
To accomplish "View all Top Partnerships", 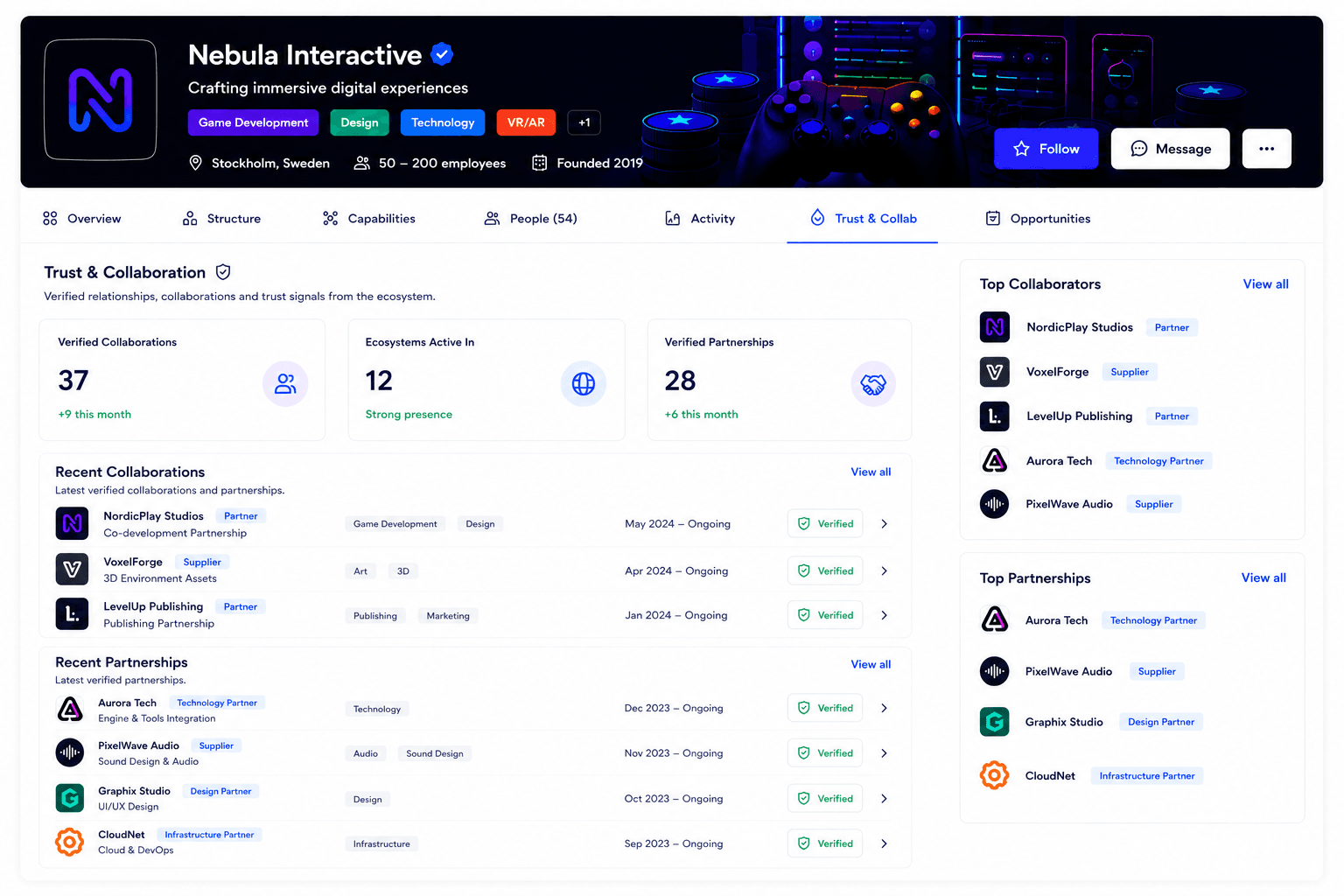I will tap(1263, 577).
